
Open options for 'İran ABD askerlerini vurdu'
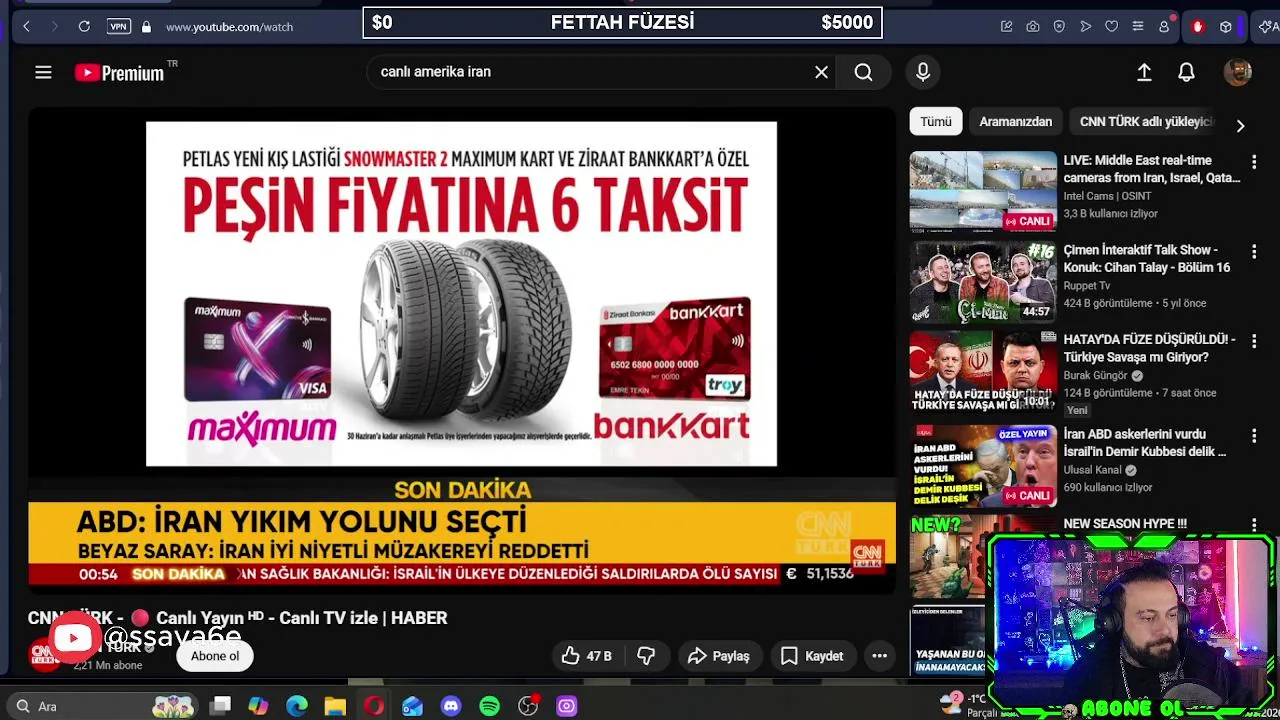point(1254,435)
